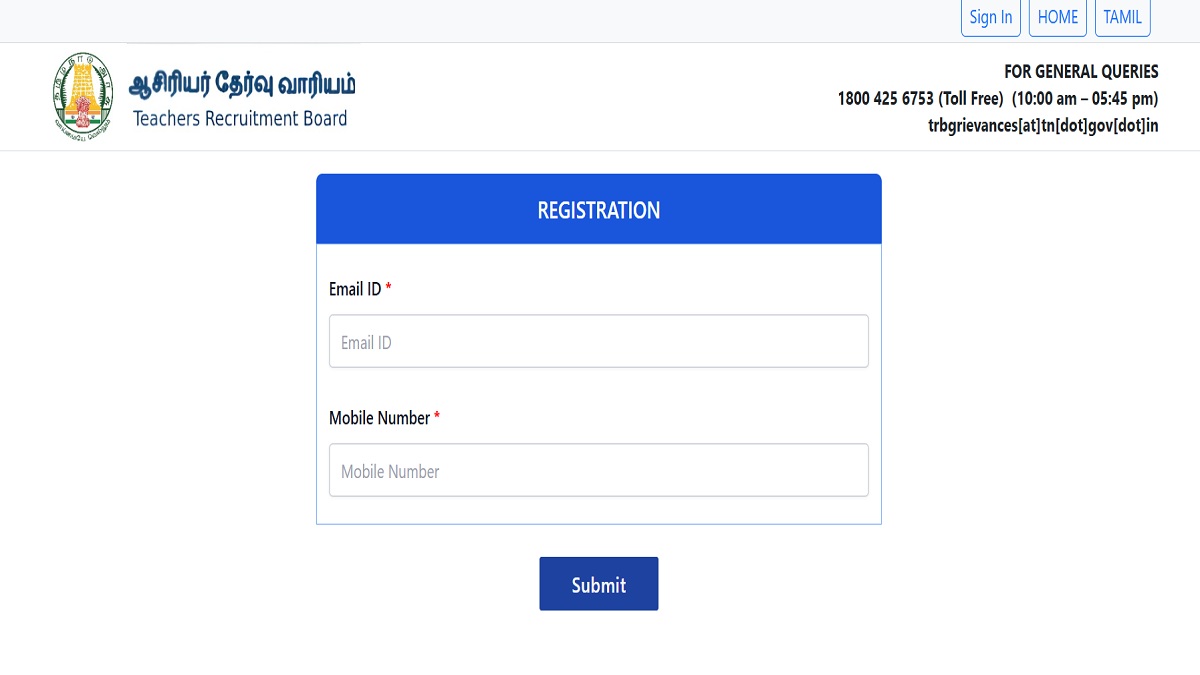The height and width of the screenshot is (675, 1200).
Task: Open the Sign In page
Action: pyautogui.click(x=990, y=17)
